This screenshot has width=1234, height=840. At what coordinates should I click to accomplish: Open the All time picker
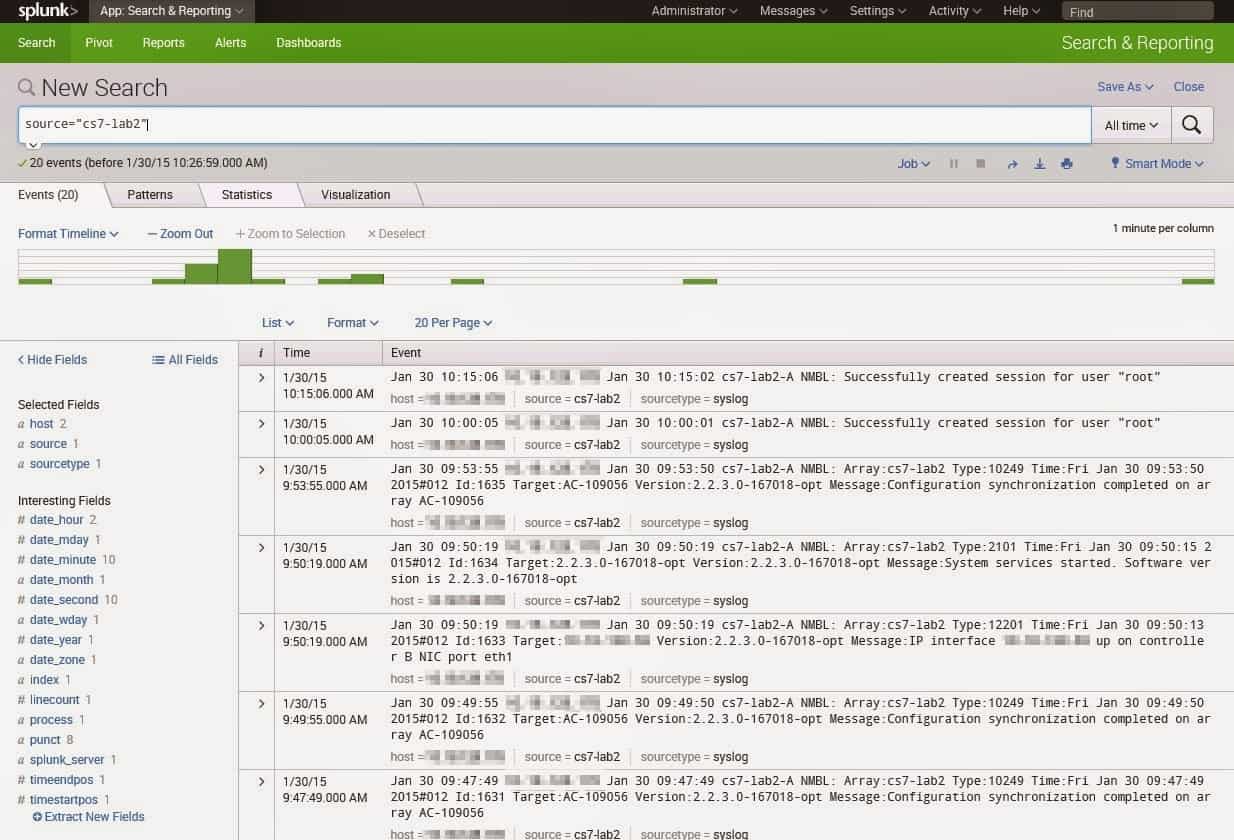pos(1131,124)
